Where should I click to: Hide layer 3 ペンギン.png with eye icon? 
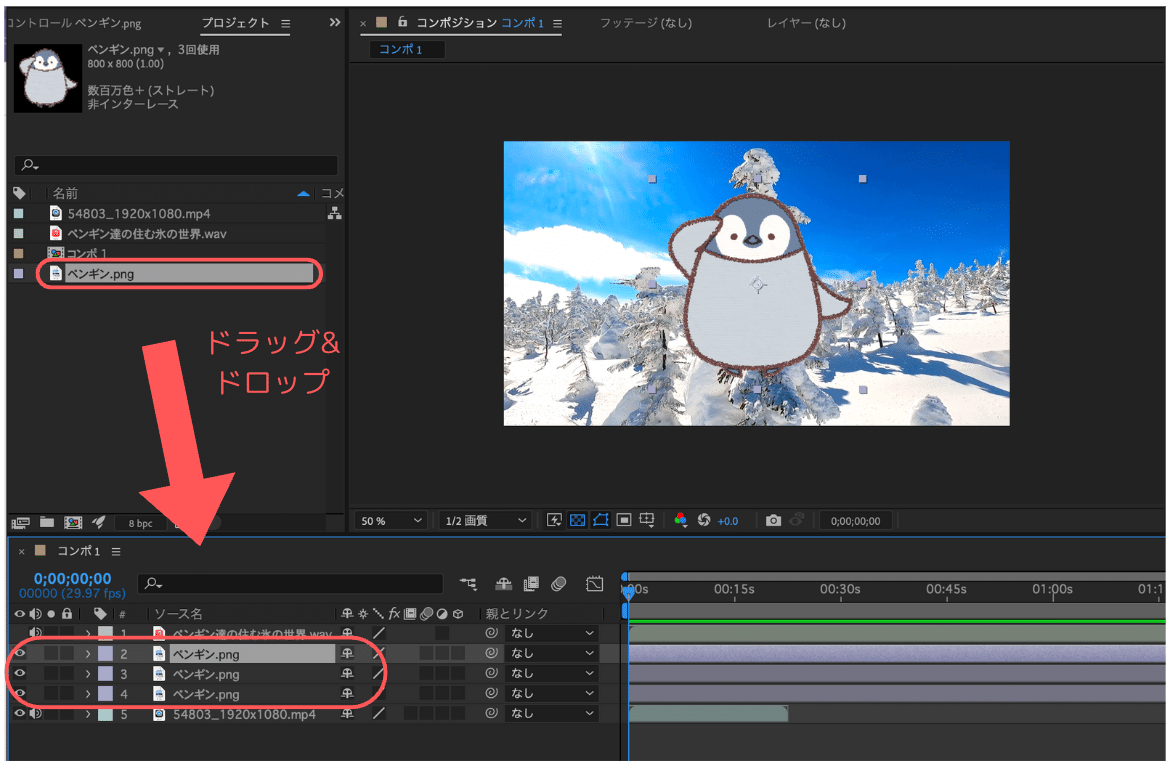pos(19,674)
